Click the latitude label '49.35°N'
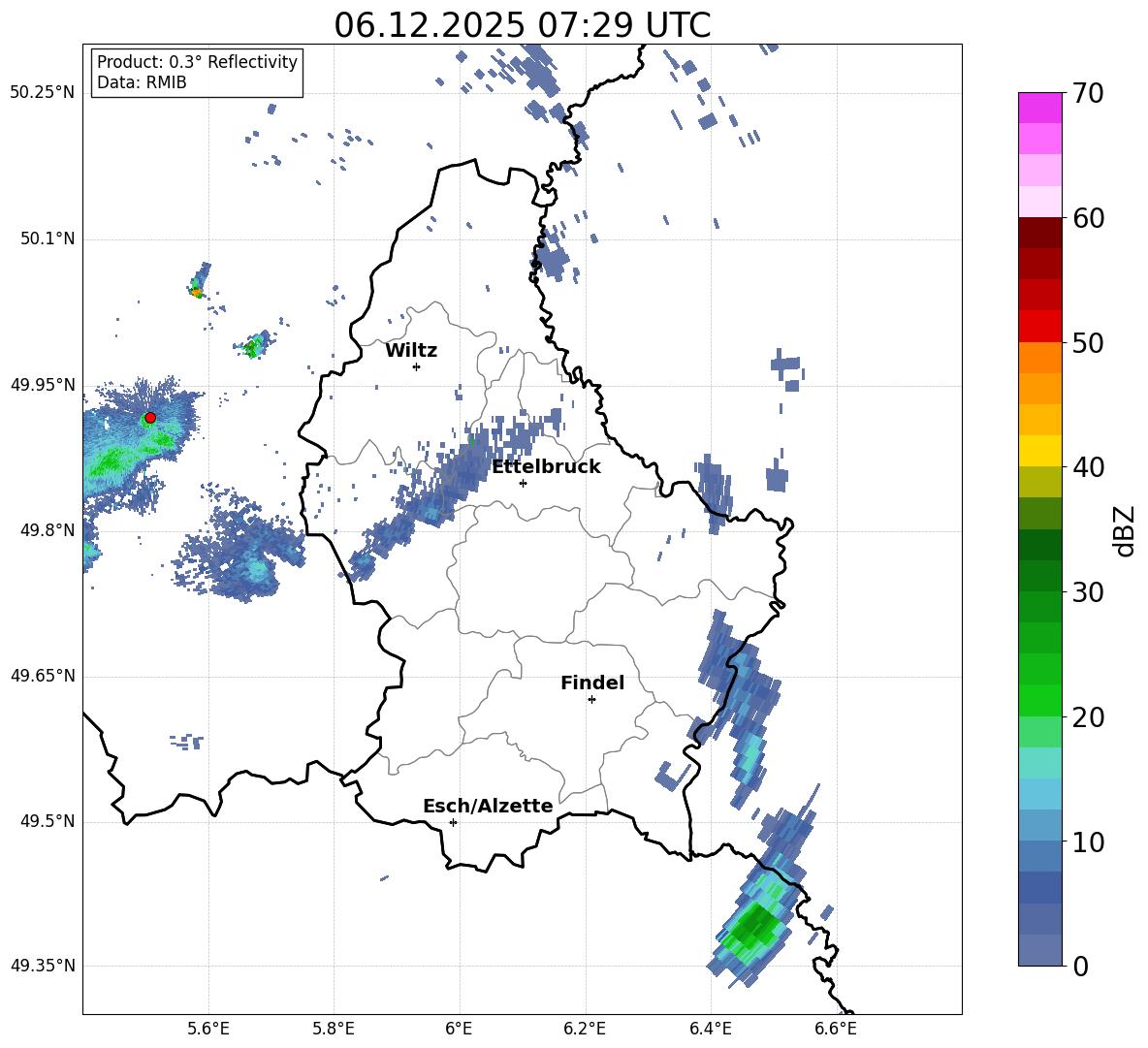The height and width of the screenshot is (1048, 1148). point(43,966)
